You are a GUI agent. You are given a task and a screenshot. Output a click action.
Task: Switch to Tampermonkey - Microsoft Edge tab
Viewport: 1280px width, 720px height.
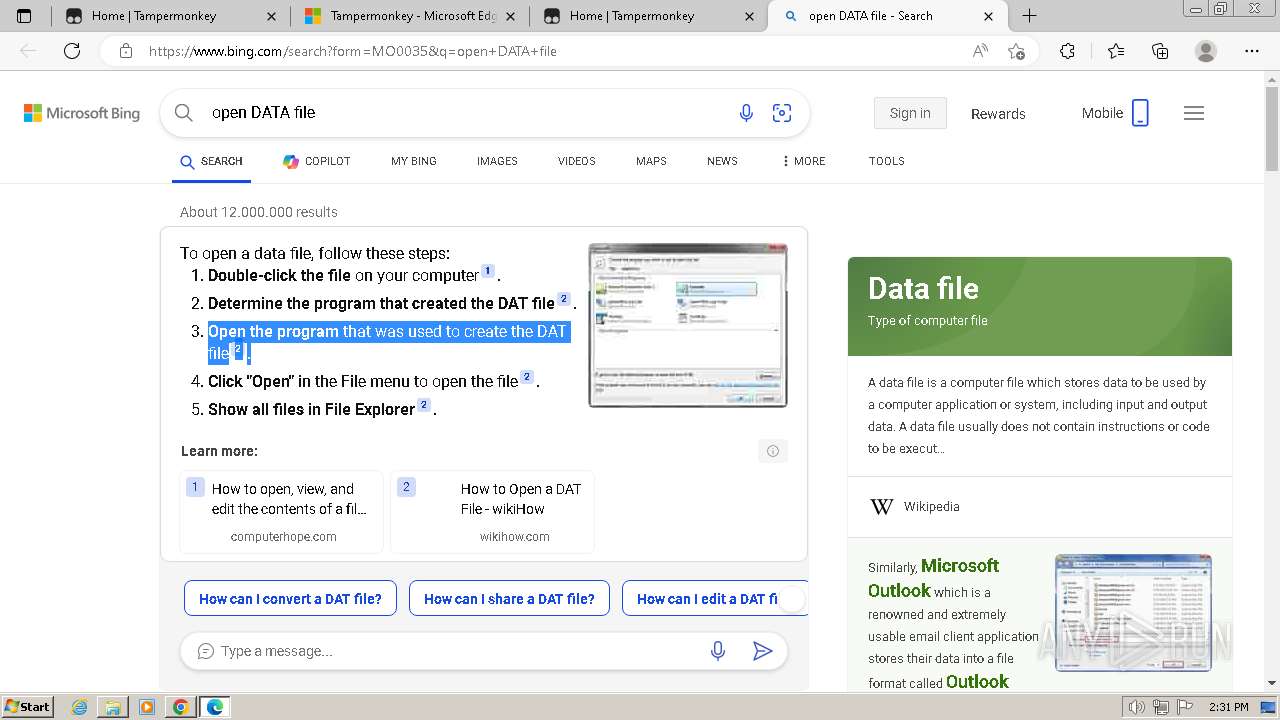pyautogui.click(x=412, y=16)
